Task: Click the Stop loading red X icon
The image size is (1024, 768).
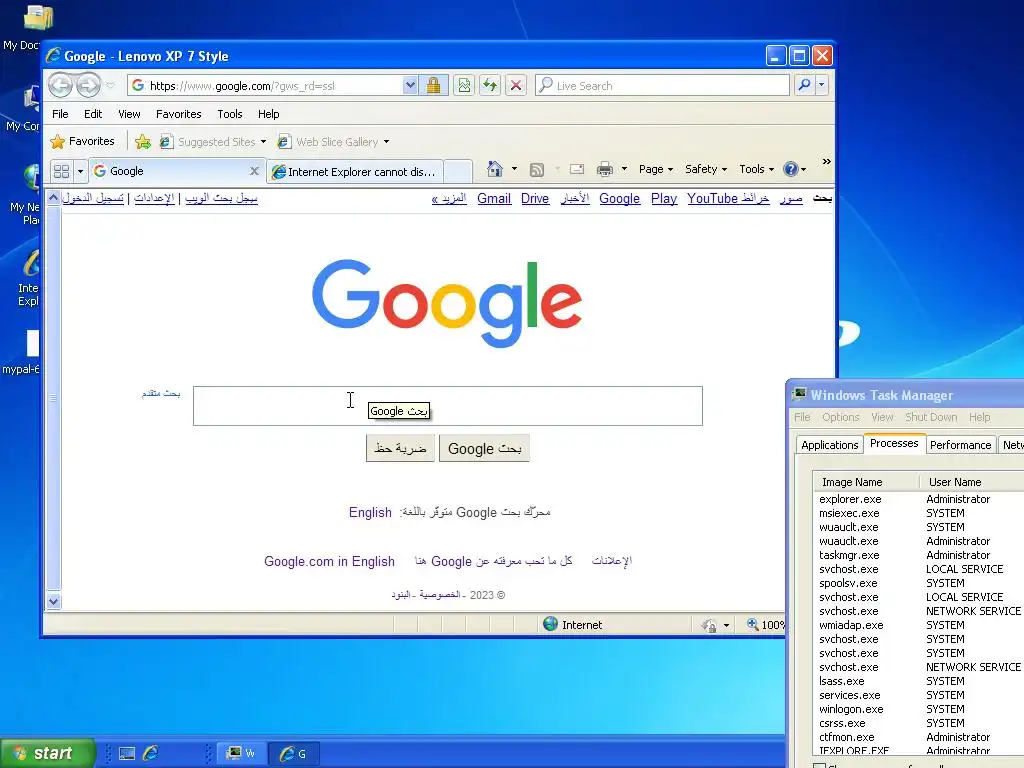Action: coord(516,86)
